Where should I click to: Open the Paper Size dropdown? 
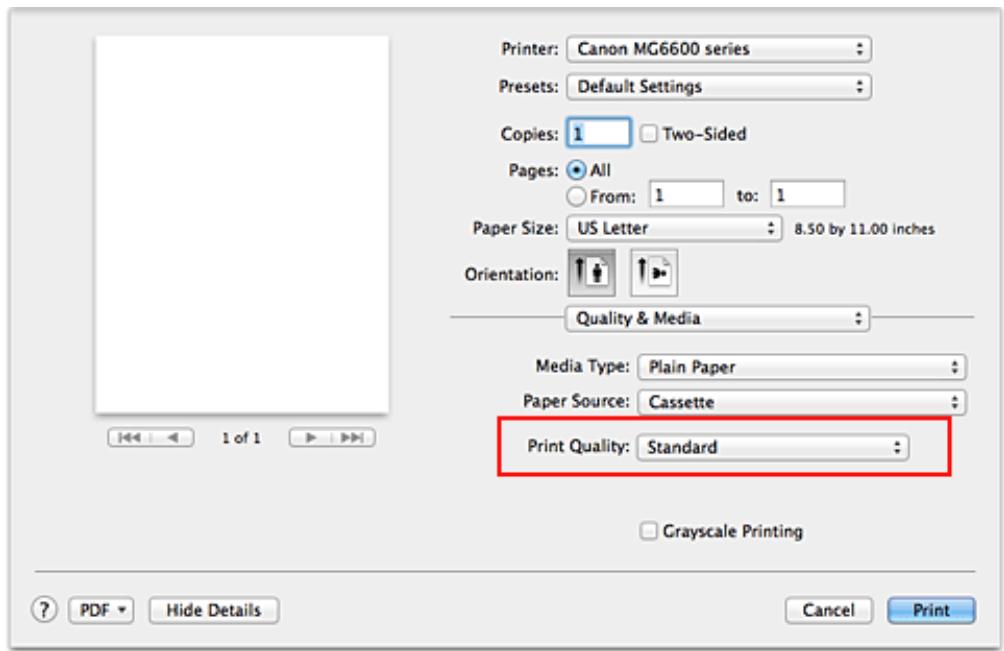pyautogui.click(x=674, y=228)
